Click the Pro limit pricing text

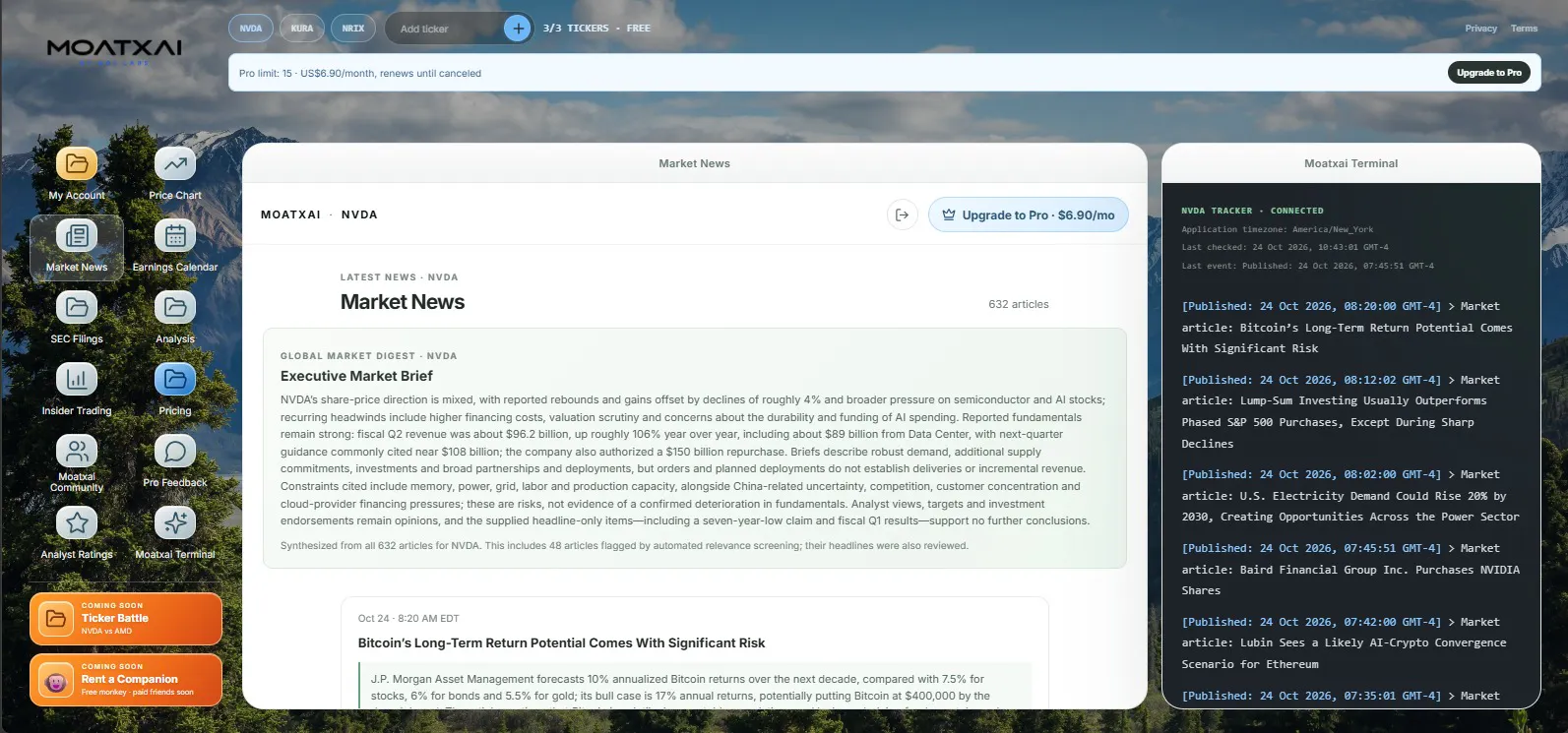(360, 73)
